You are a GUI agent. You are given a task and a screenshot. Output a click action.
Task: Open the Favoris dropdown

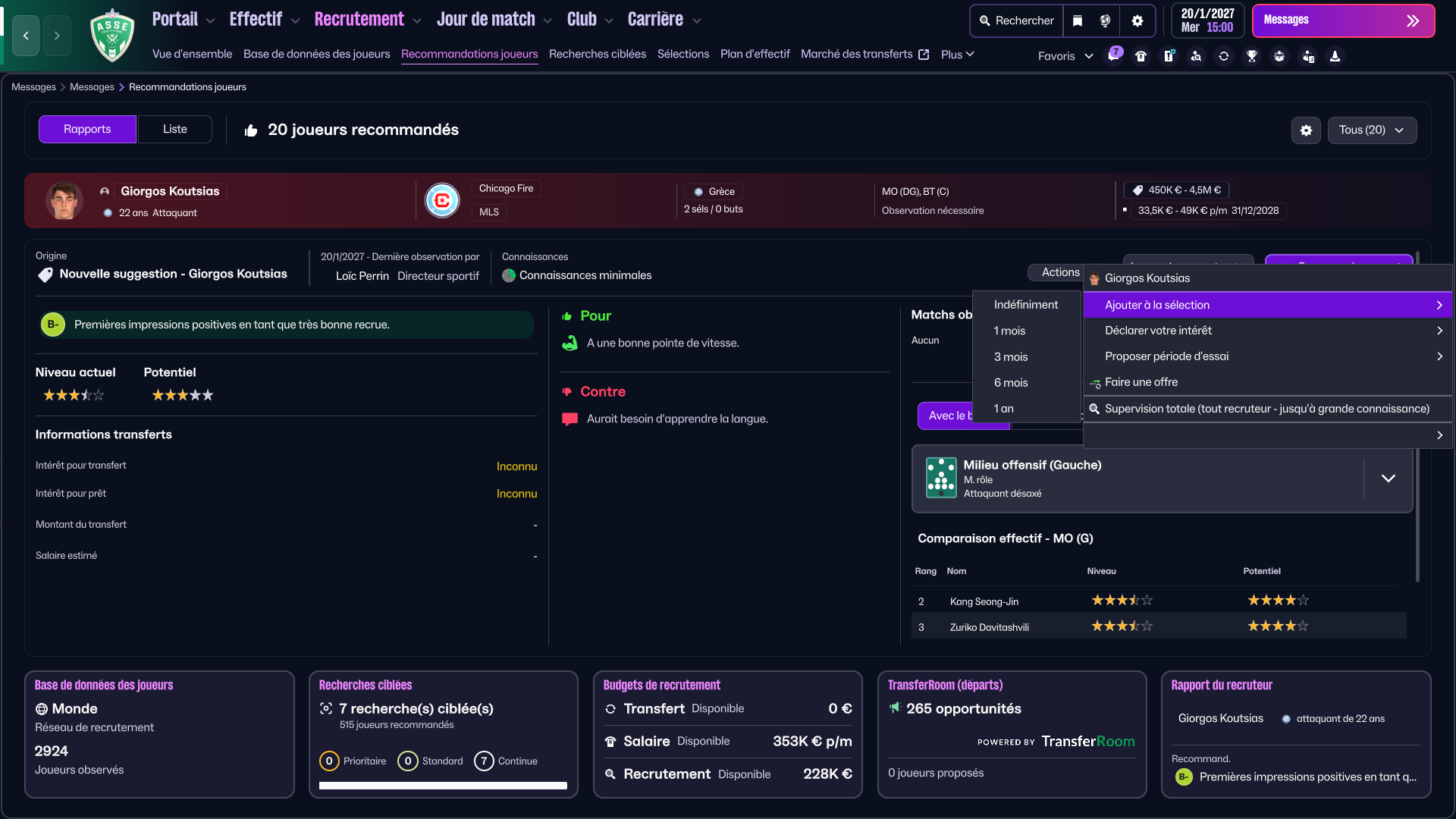pos(1065,56)
